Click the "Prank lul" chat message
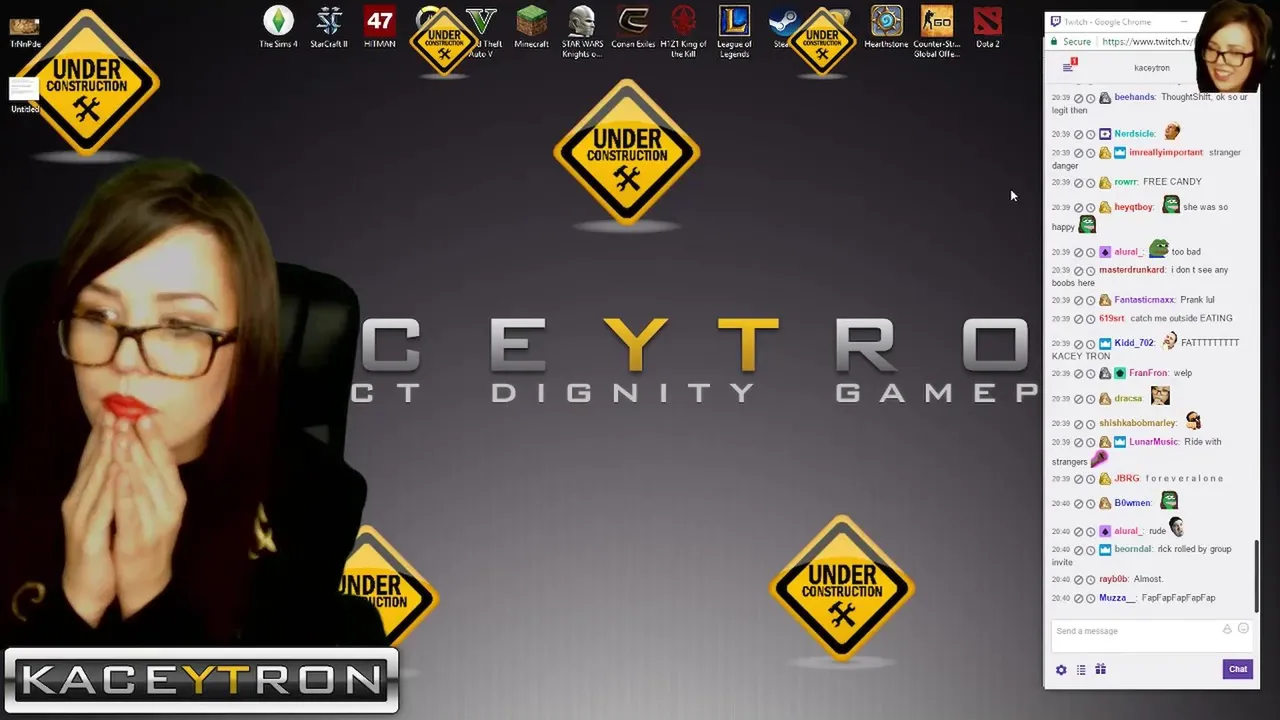This screenshot has height=720, width=1280. 1197,300
